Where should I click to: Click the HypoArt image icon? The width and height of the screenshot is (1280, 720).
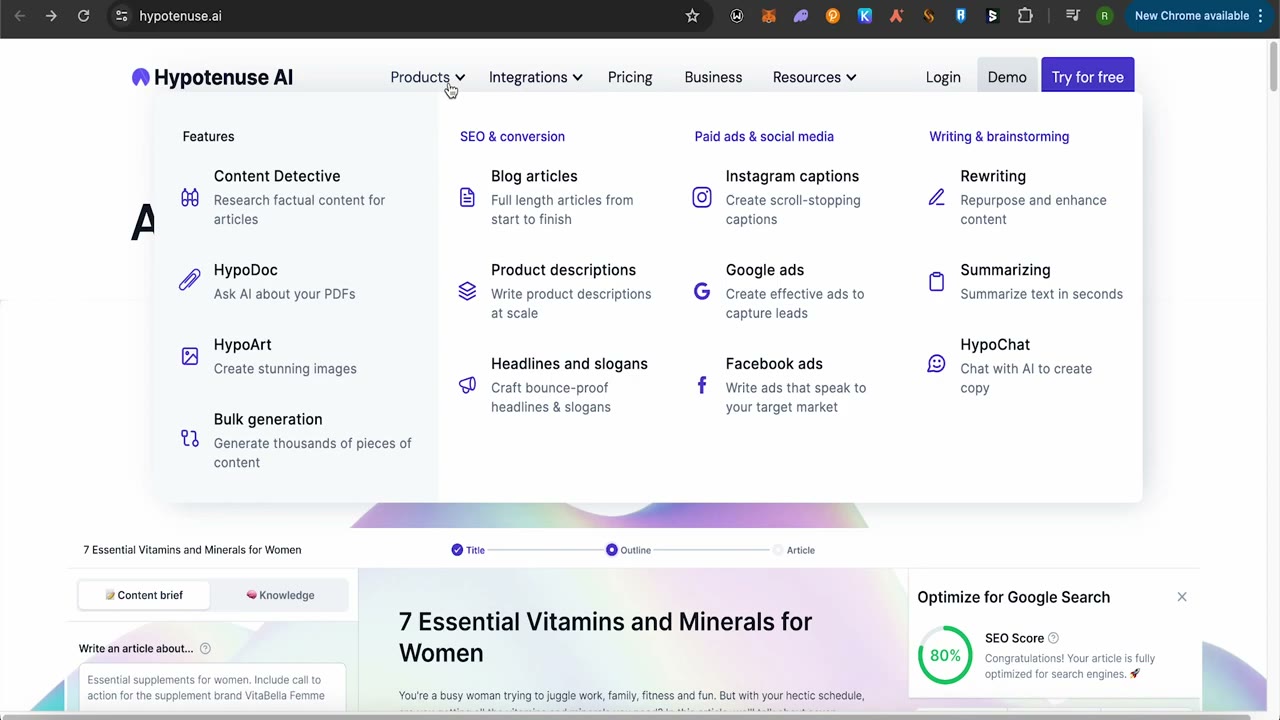[190, 356]
